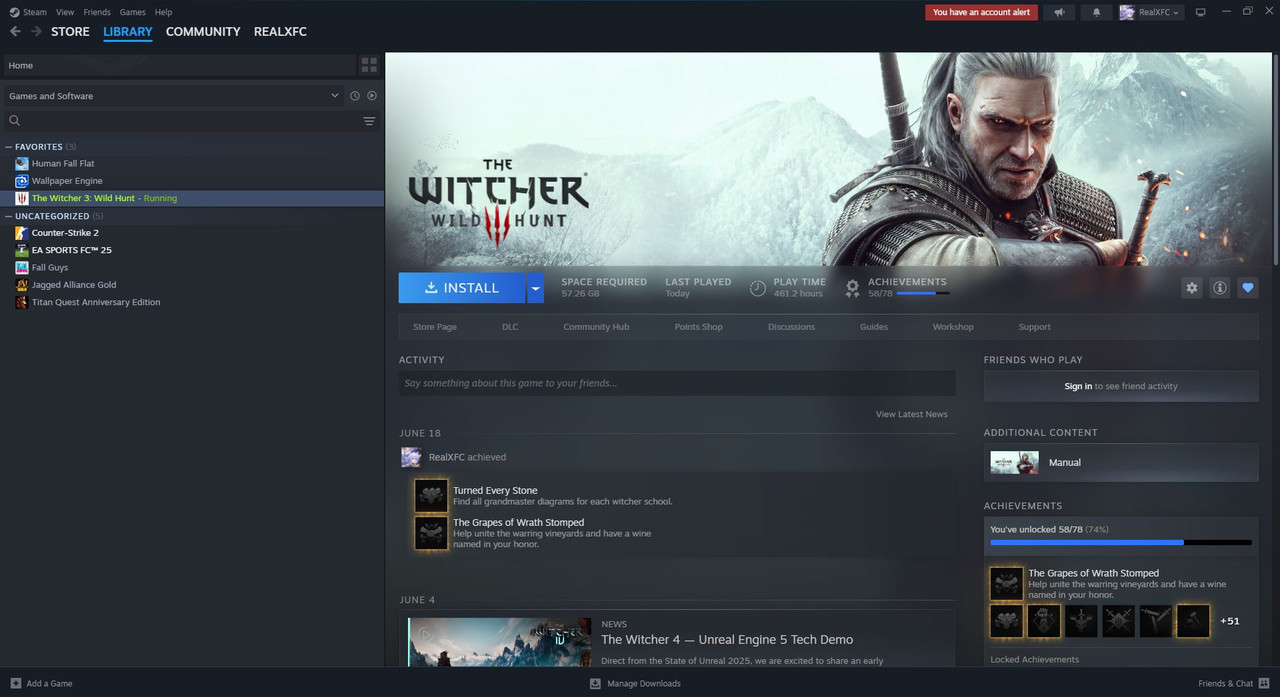
Task: Click the +51 more achievements badge
Action: 1230,621
